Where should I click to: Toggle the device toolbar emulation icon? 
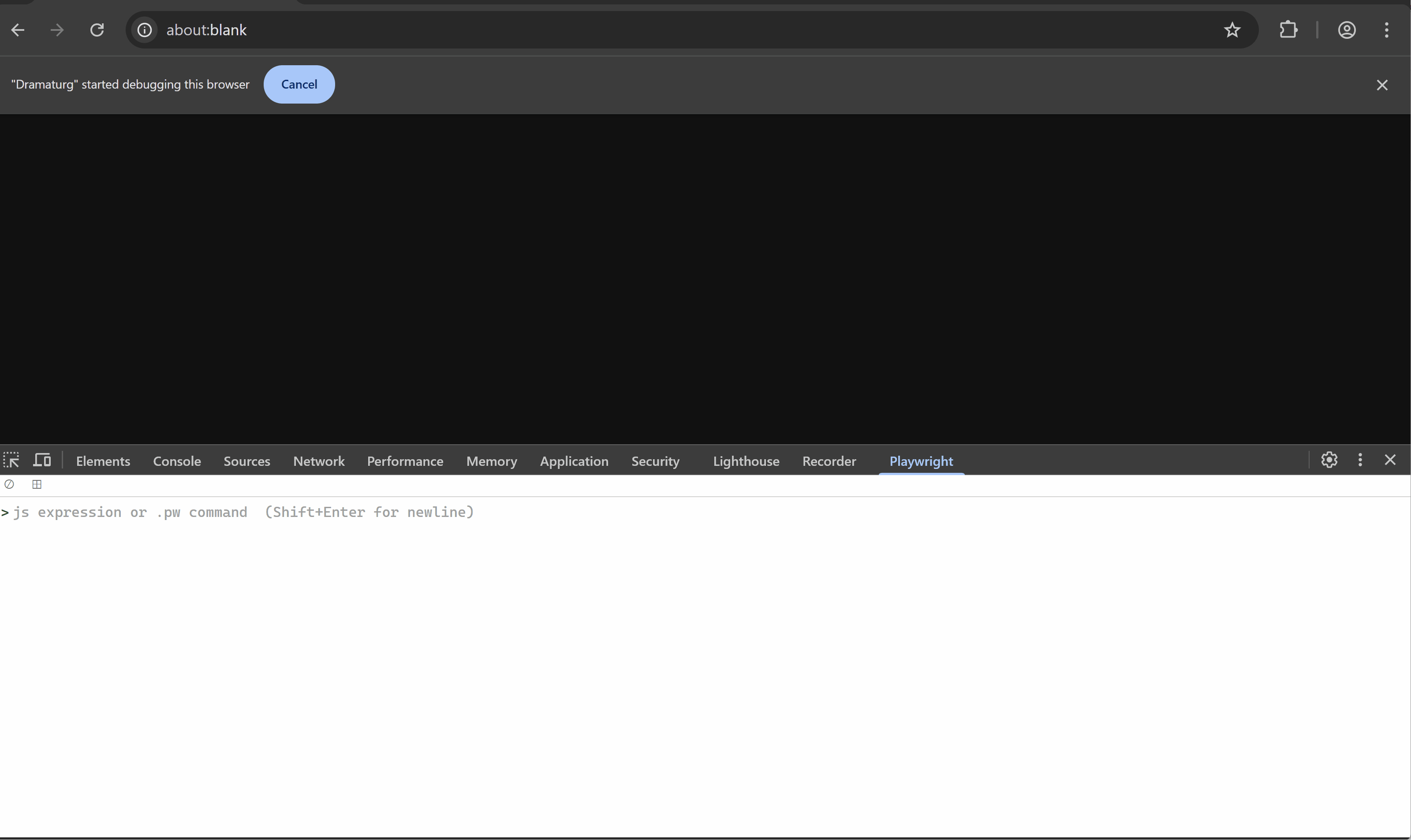[x=42, y=460]
